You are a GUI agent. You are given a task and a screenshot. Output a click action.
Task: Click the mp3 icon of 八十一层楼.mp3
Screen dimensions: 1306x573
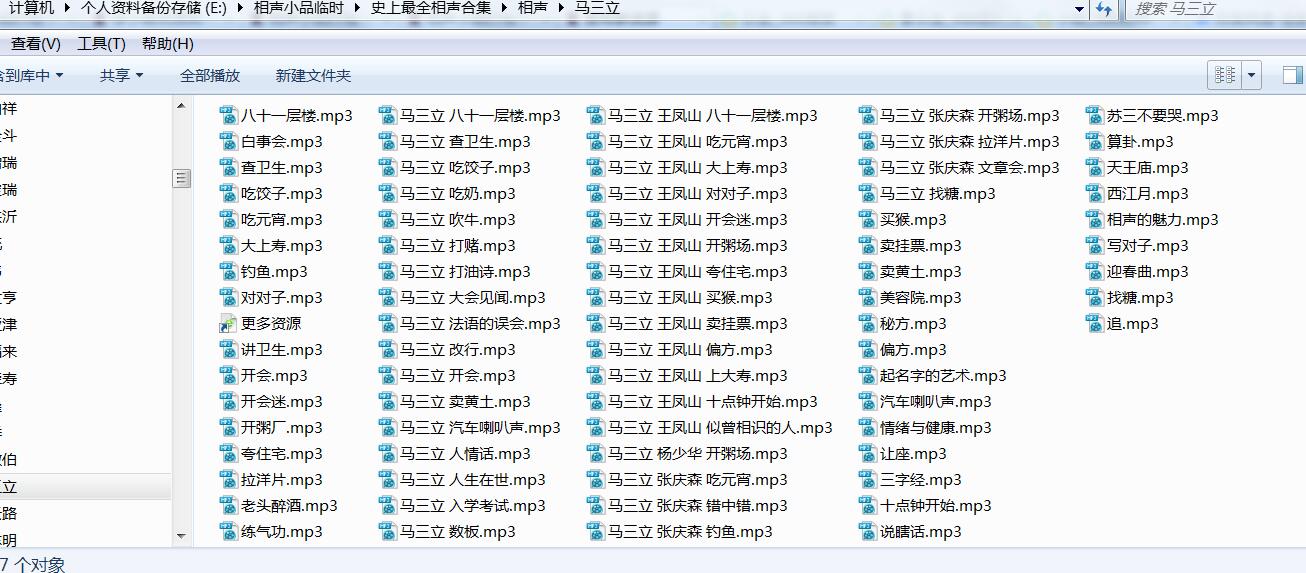pos(228,115)
